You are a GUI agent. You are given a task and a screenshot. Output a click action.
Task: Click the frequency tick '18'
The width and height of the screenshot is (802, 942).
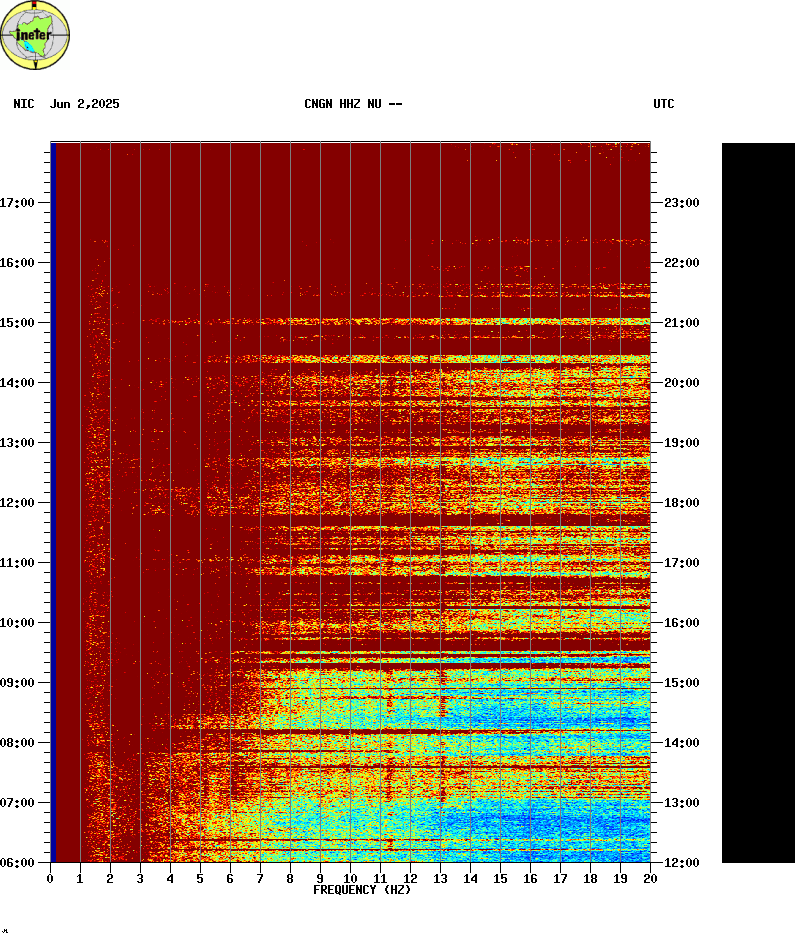(591, 879)
